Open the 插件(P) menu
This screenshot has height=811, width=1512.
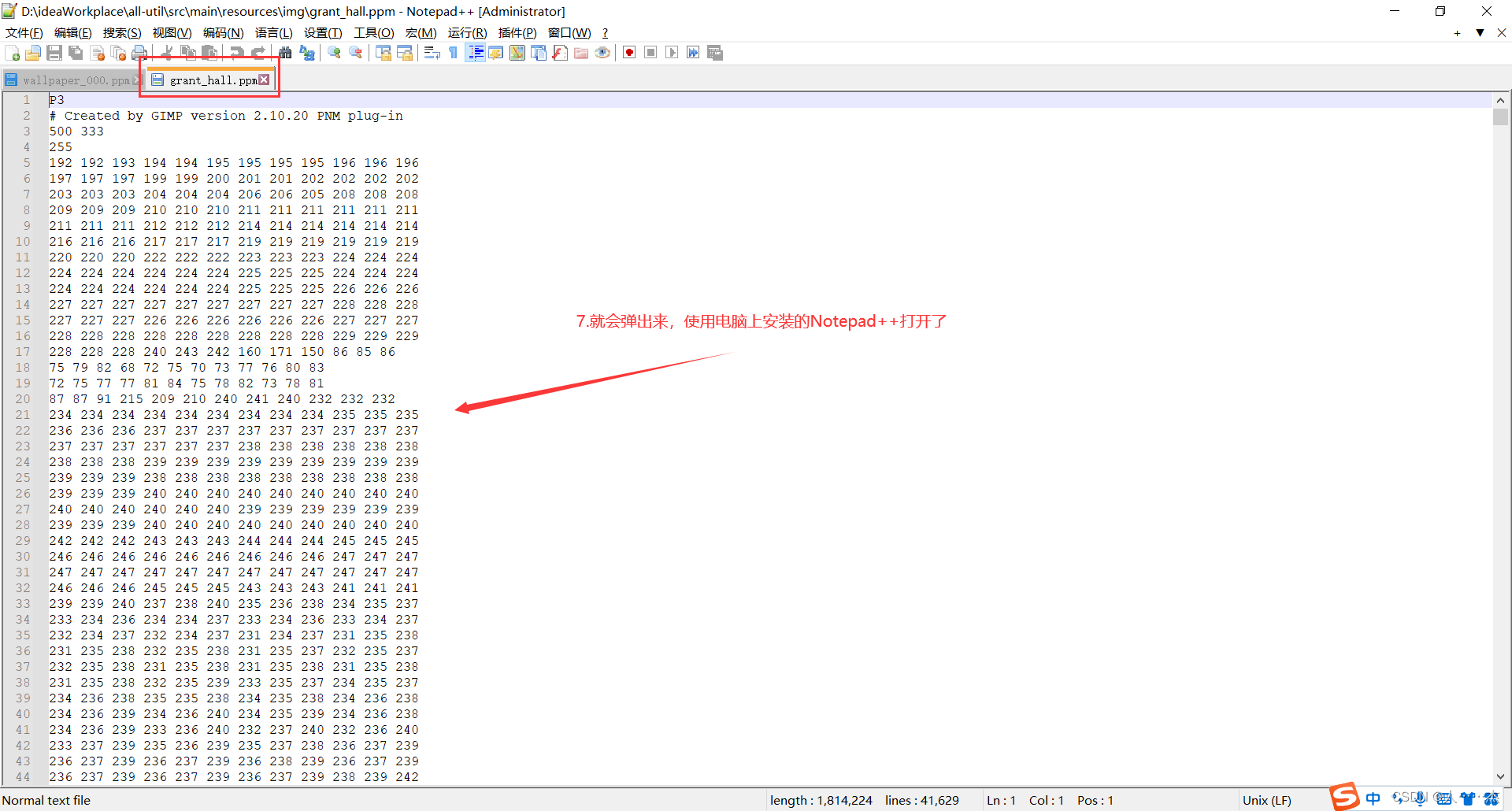point(517,32)
